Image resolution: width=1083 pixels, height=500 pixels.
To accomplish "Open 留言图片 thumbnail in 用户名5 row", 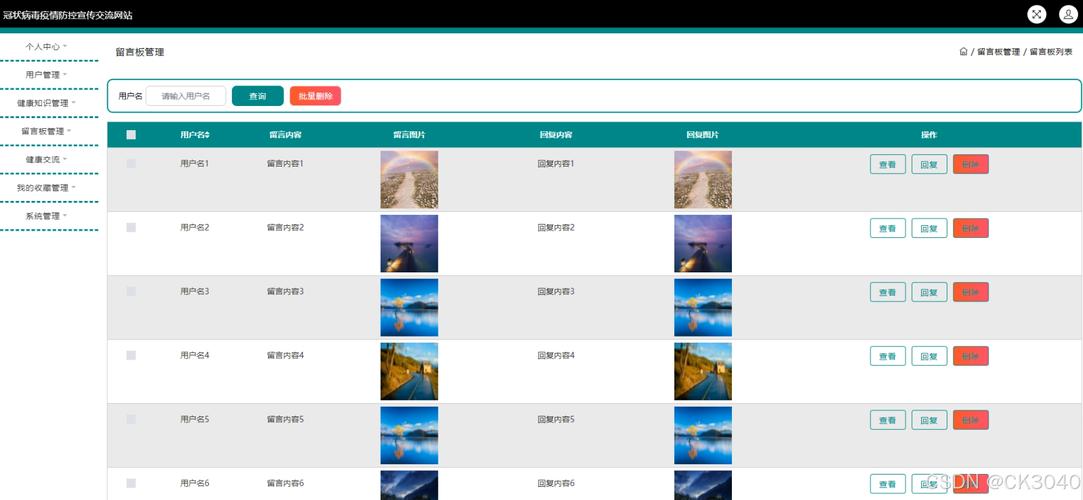I will pos(409,435).
